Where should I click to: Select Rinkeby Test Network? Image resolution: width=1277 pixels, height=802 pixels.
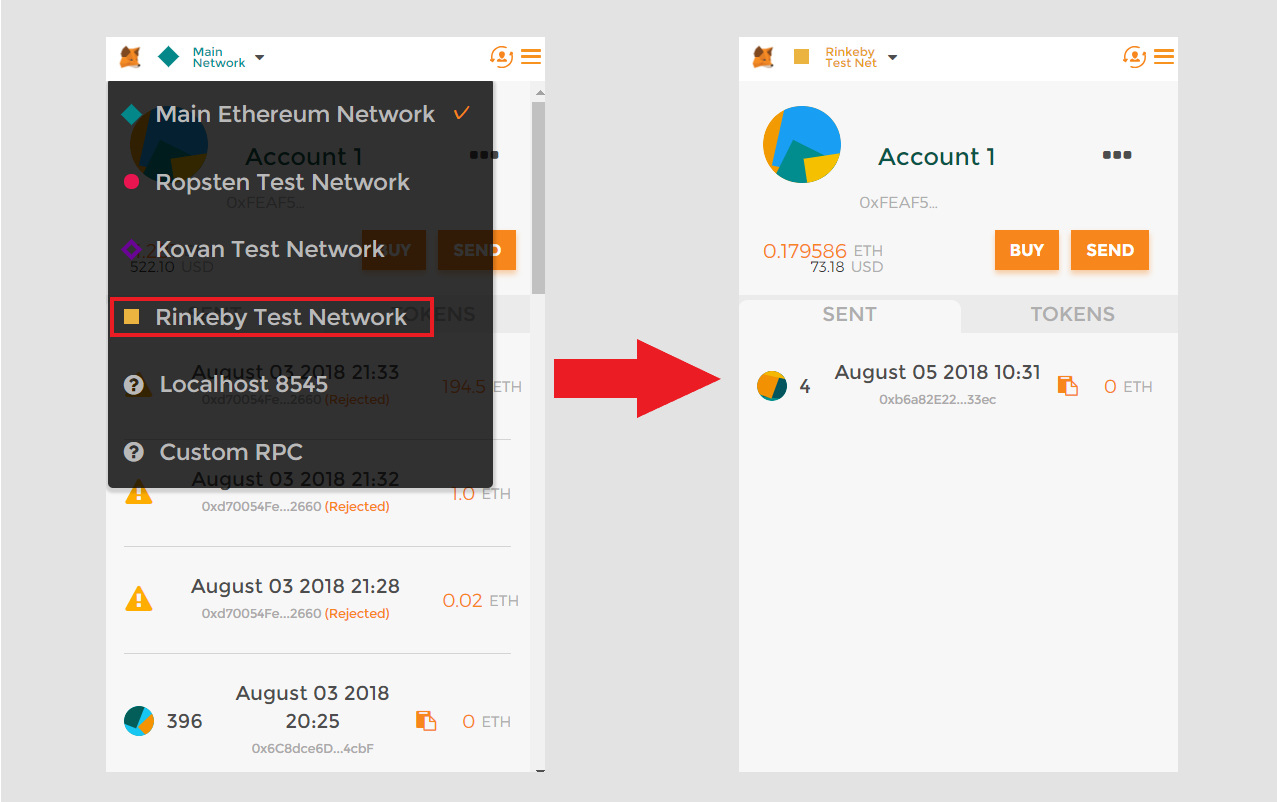click(x=272, y=317)
